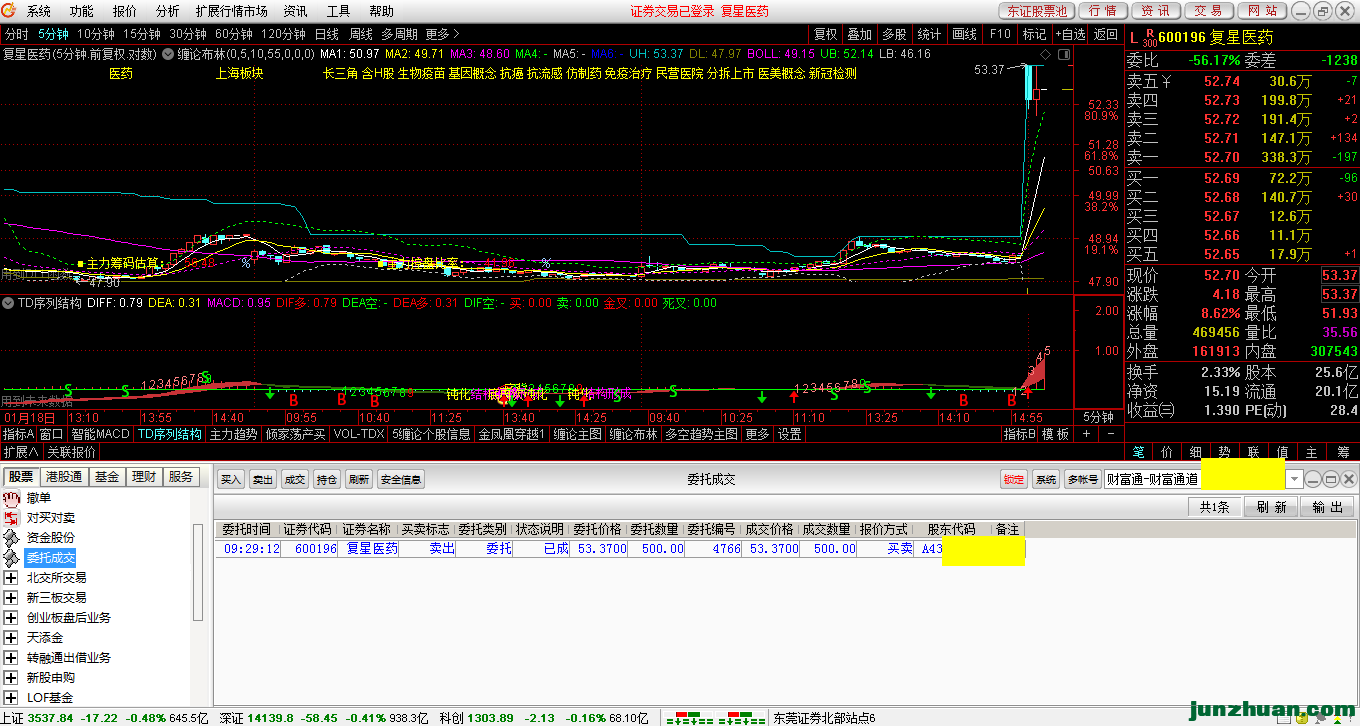
Task: Select 委托成交 in the sidebar tree
Action: point(51,558)
